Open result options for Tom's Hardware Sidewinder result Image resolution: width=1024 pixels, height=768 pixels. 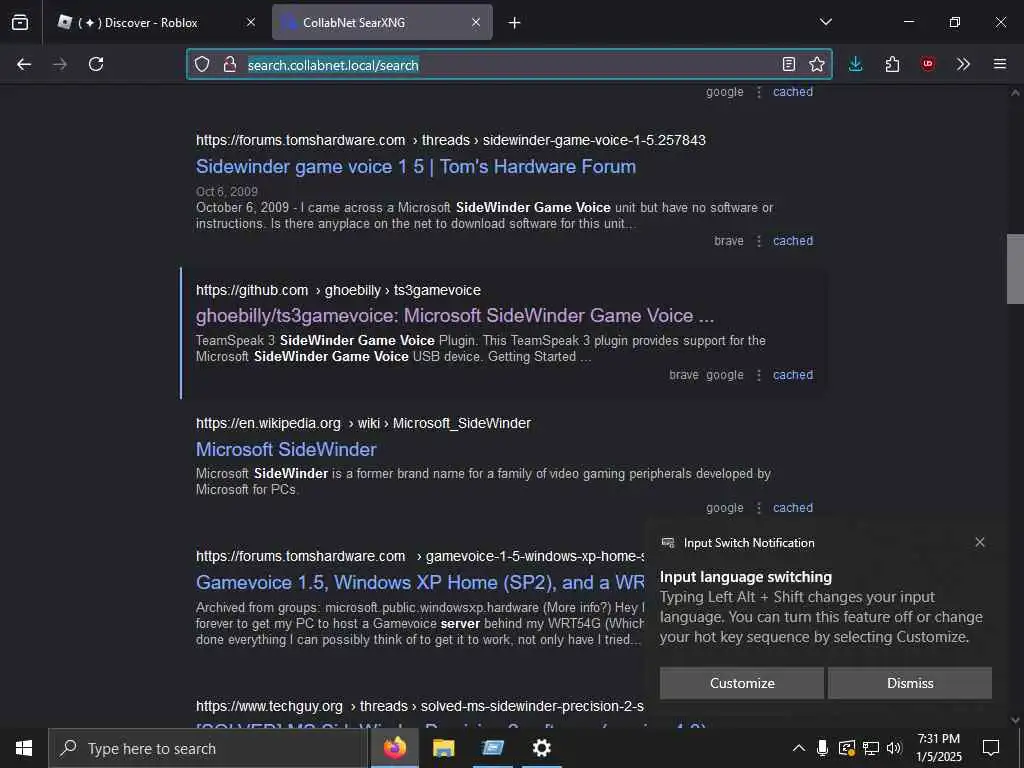pos(759,241)
